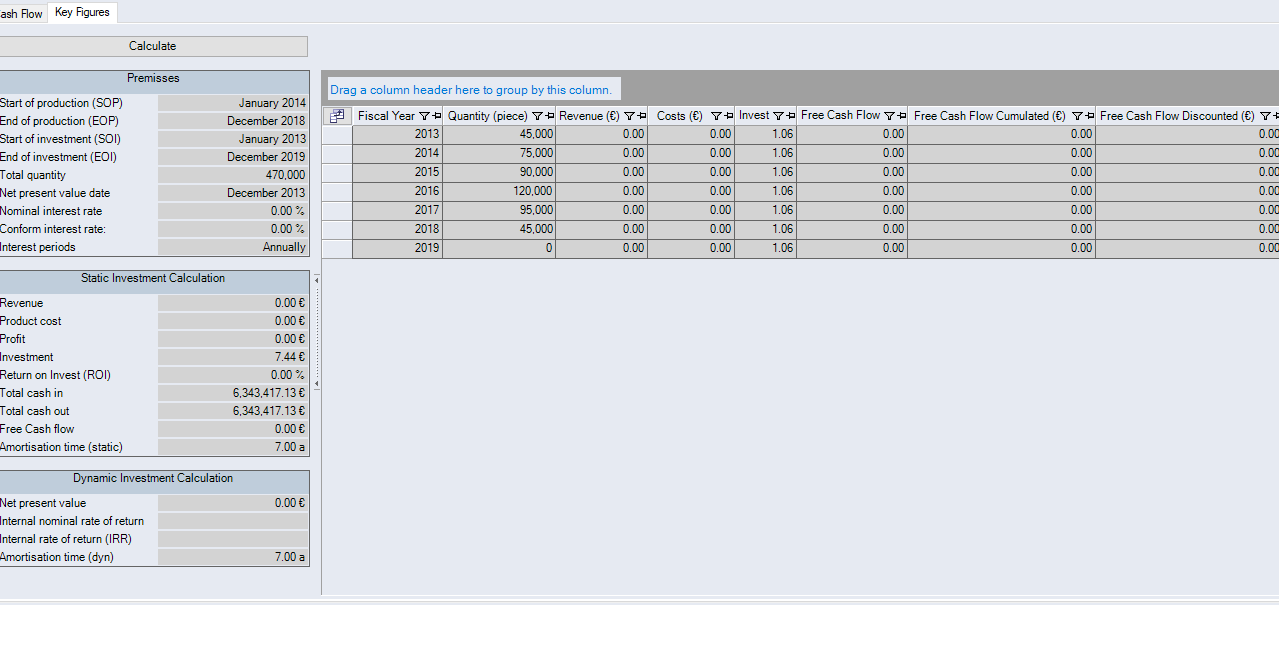Click the Invest column filter funnel
The width and height of the screenshot is (1279, 652).
pos(778,116)
